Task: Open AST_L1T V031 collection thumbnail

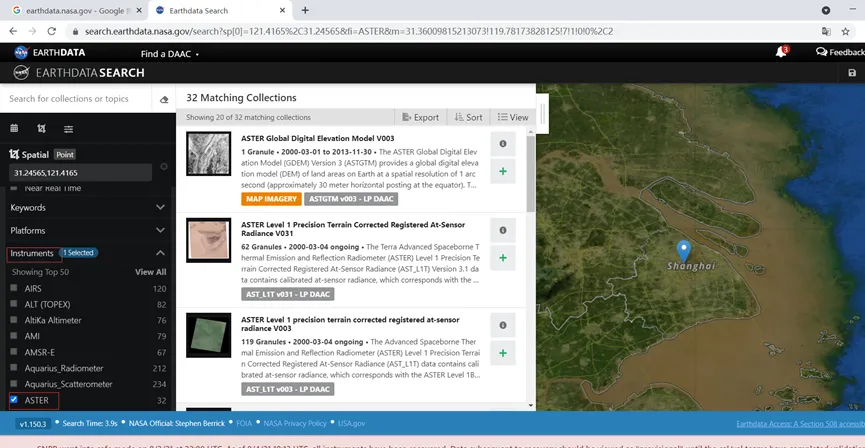Action: (x=209, y=240)
